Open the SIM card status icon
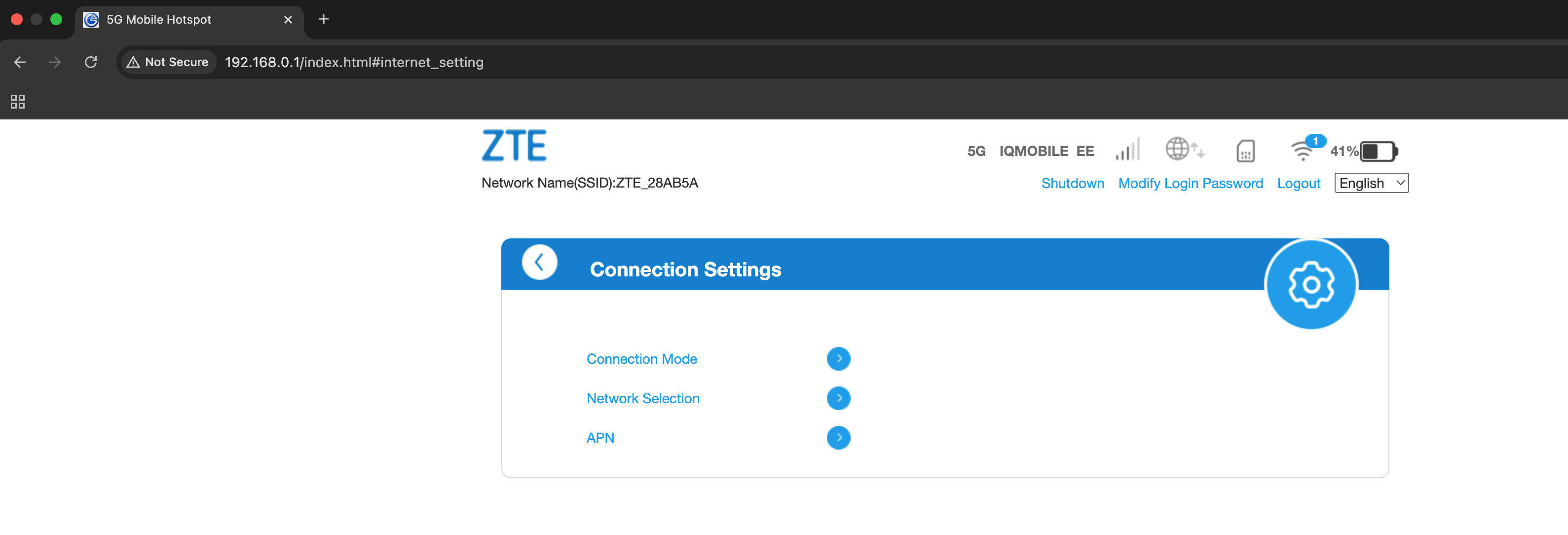This screenshot has height=535, width=1568. [x=1245, y=151]
